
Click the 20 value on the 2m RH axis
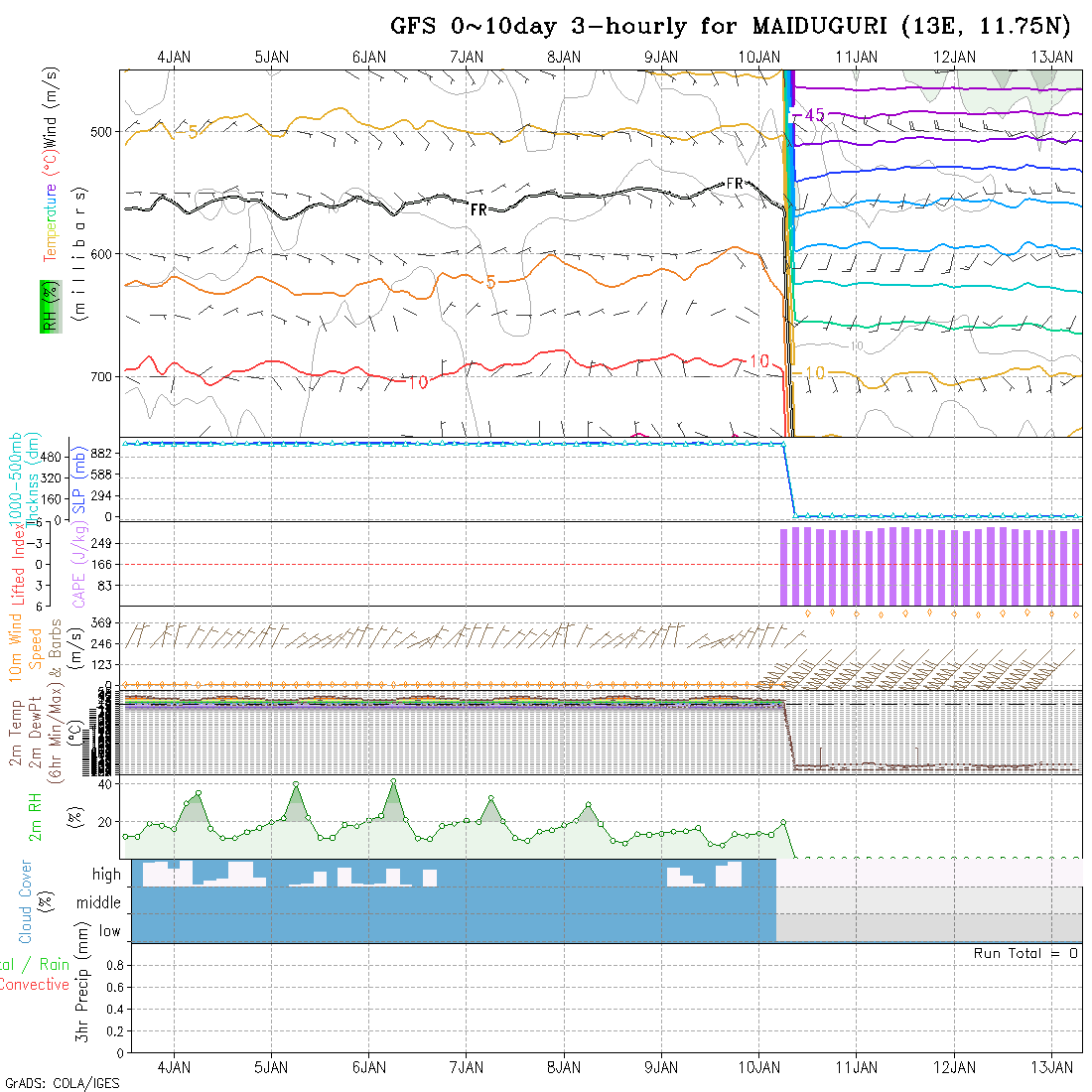pos(104,823)
